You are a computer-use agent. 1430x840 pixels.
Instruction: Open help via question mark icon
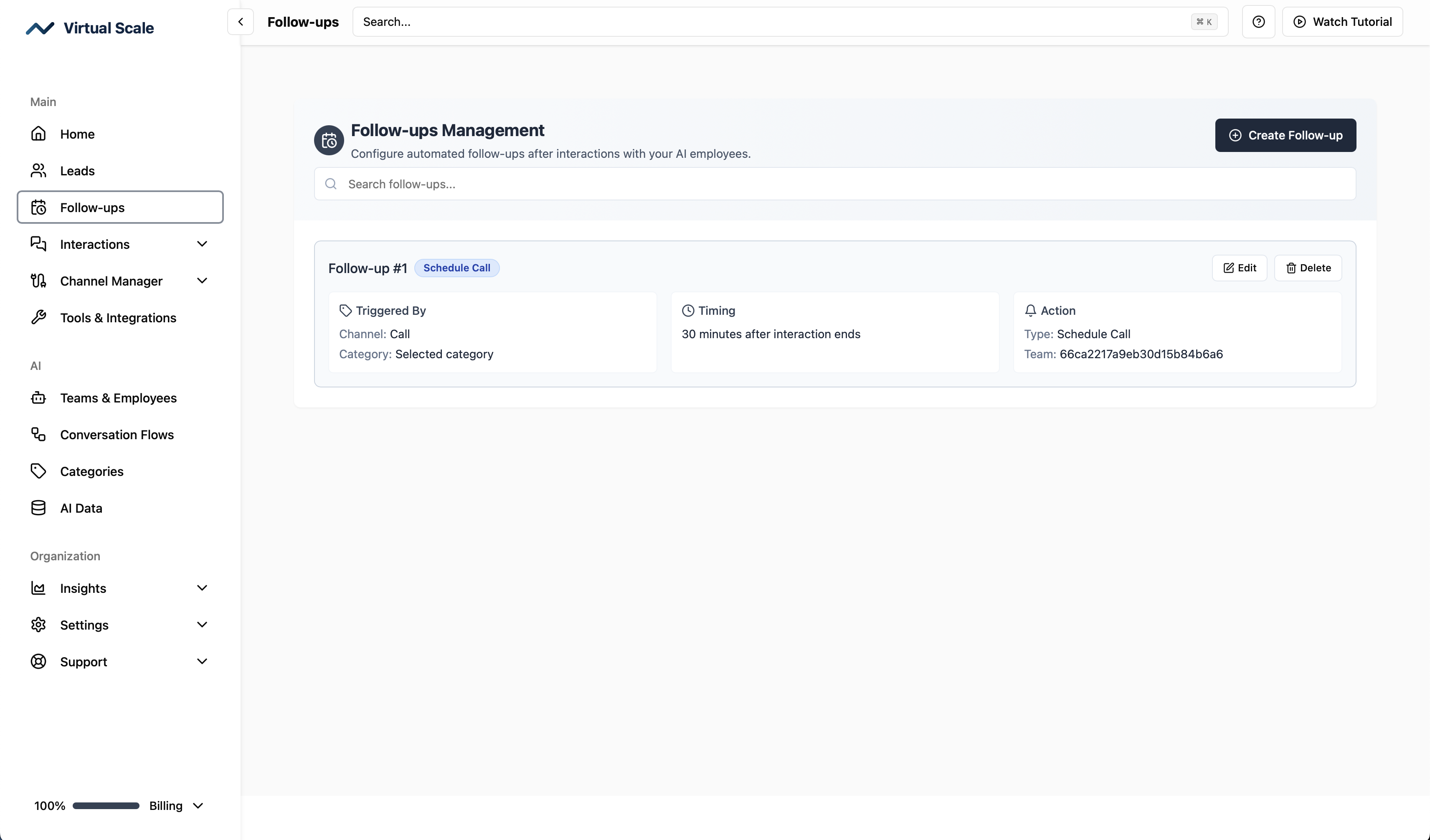click(1258, 22)
